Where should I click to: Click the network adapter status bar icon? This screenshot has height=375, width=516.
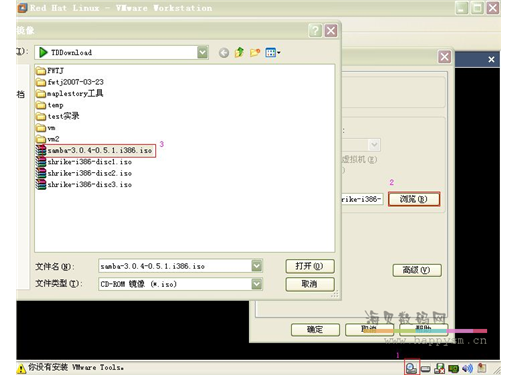coord(439,368)
